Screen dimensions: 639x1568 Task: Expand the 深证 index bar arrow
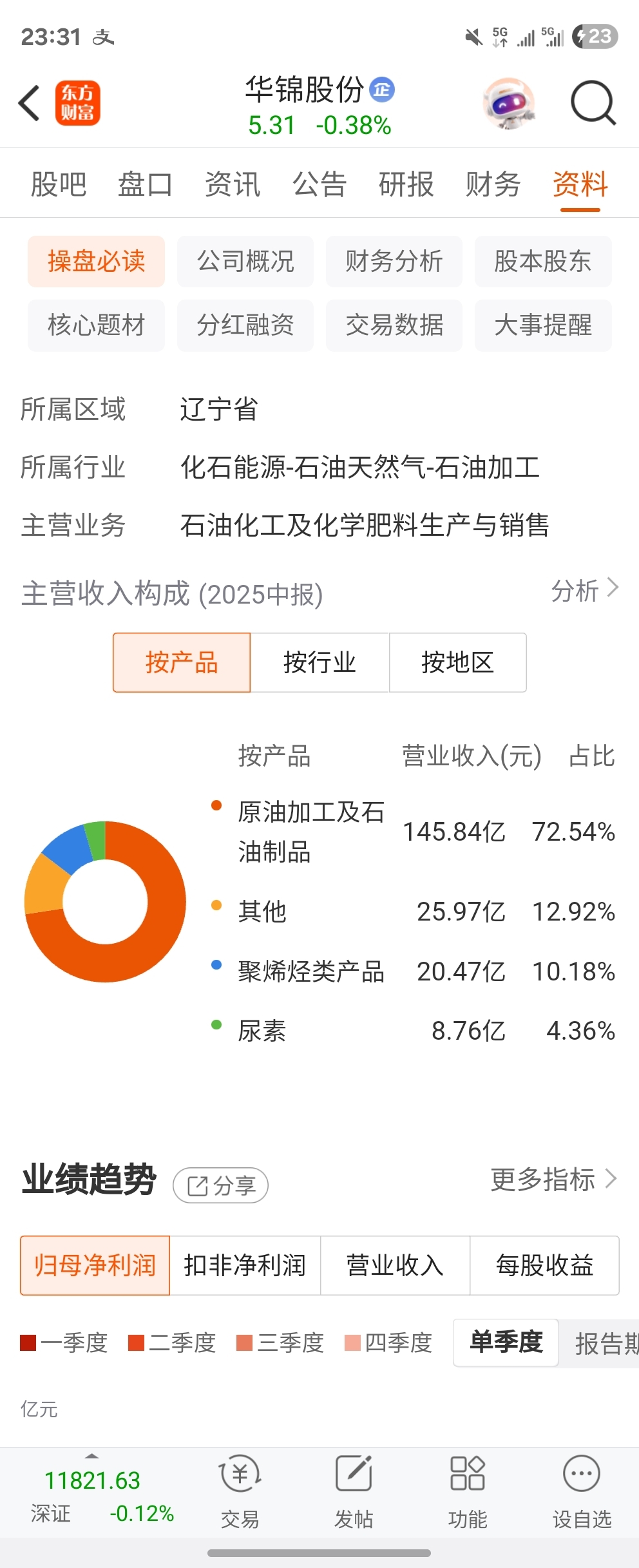[92, 1456]
